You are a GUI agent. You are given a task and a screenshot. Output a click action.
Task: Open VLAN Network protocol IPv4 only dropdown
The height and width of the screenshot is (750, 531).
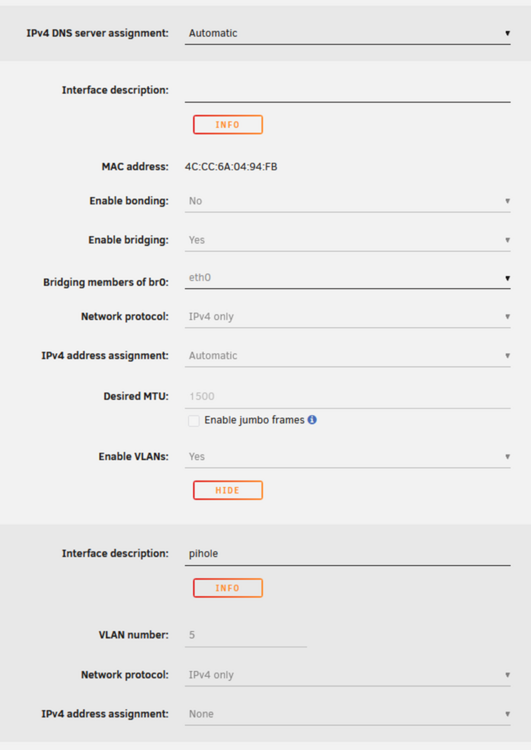tap(347, 675)
